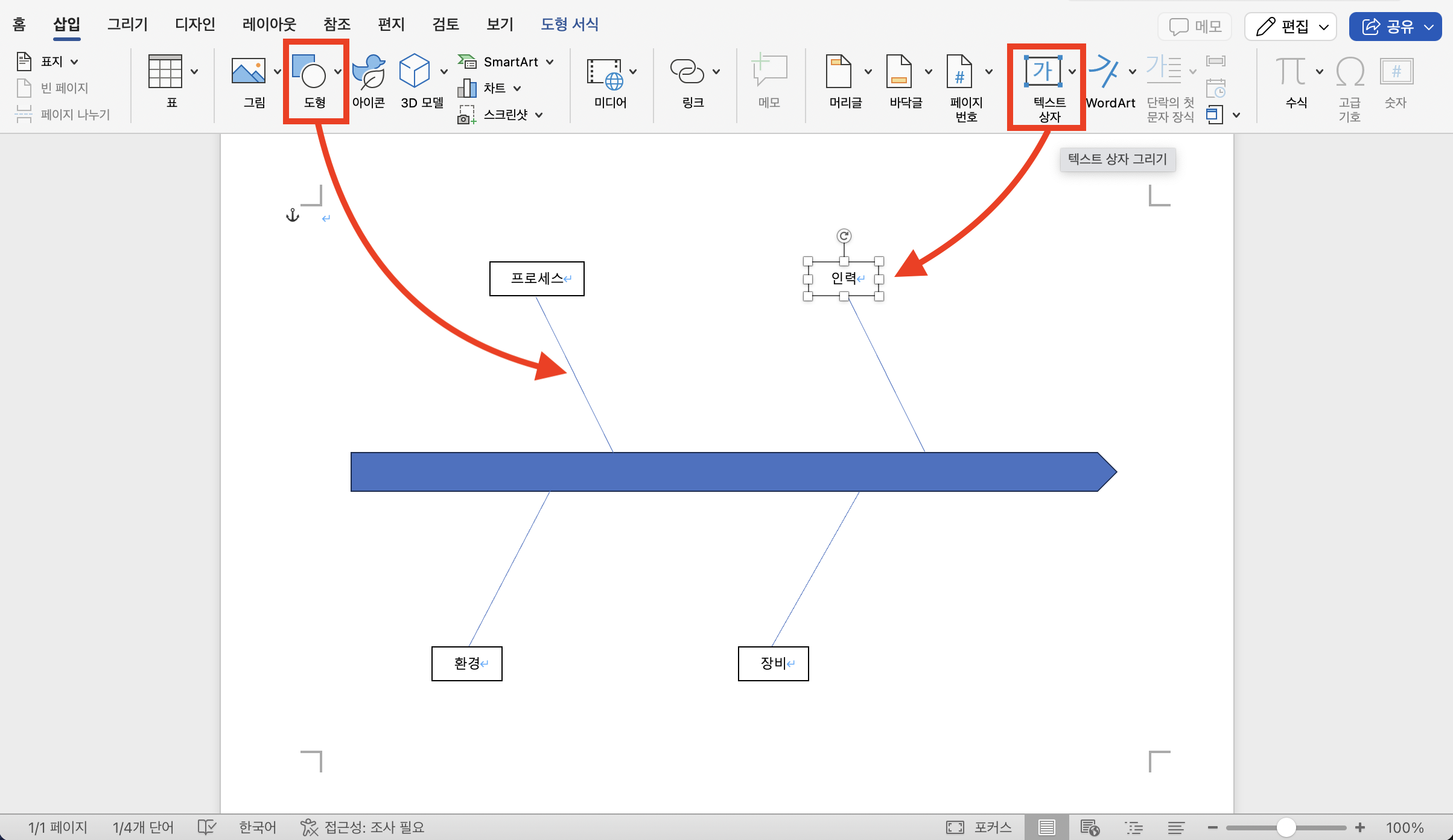This screenshot has width=1453, height=840.
Task: Select the 장비 text box
Action: click(x=774, y=664)
